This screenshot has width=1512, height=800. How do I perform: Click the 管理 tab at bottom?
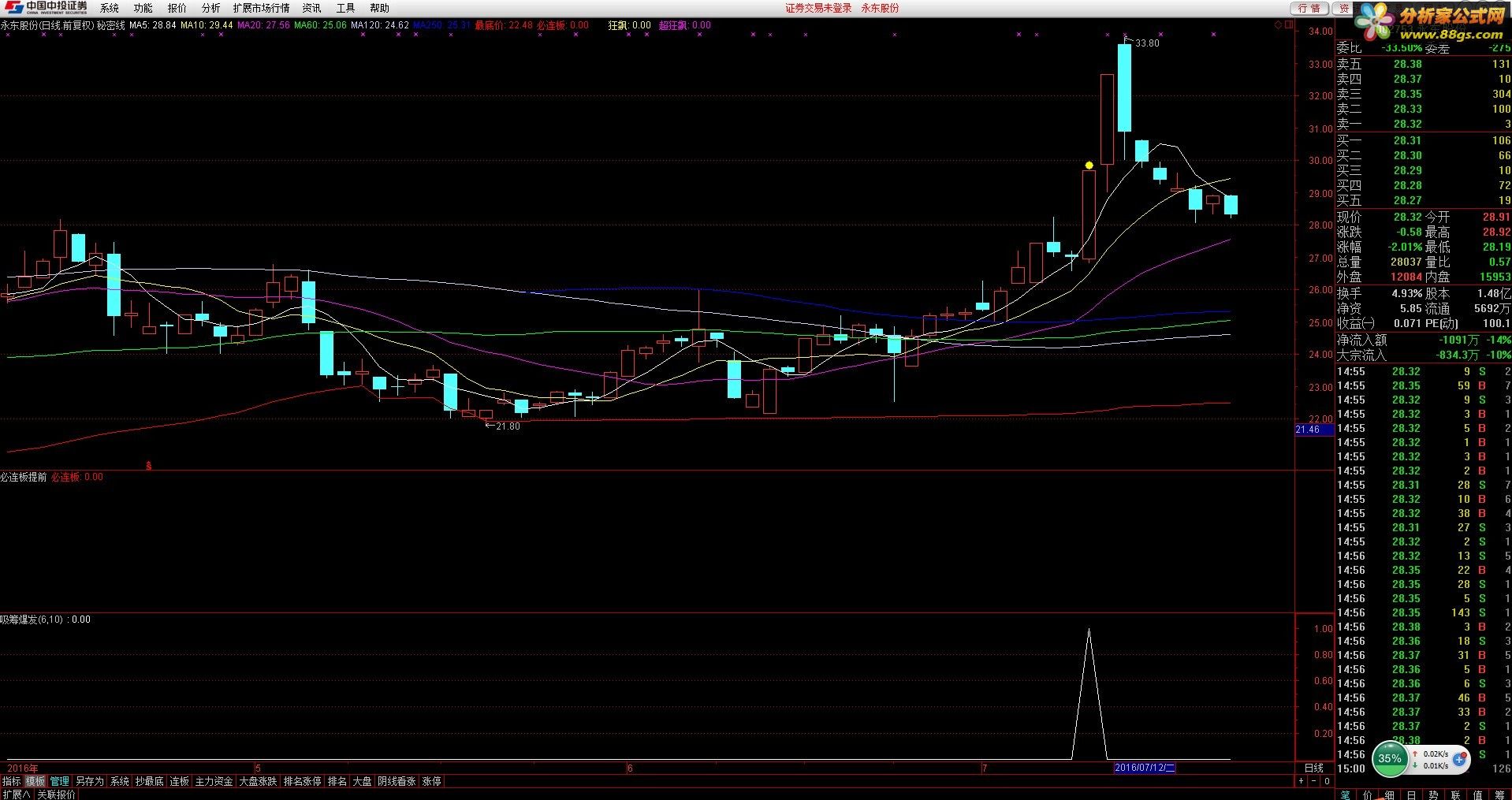[x=60, y=781]
